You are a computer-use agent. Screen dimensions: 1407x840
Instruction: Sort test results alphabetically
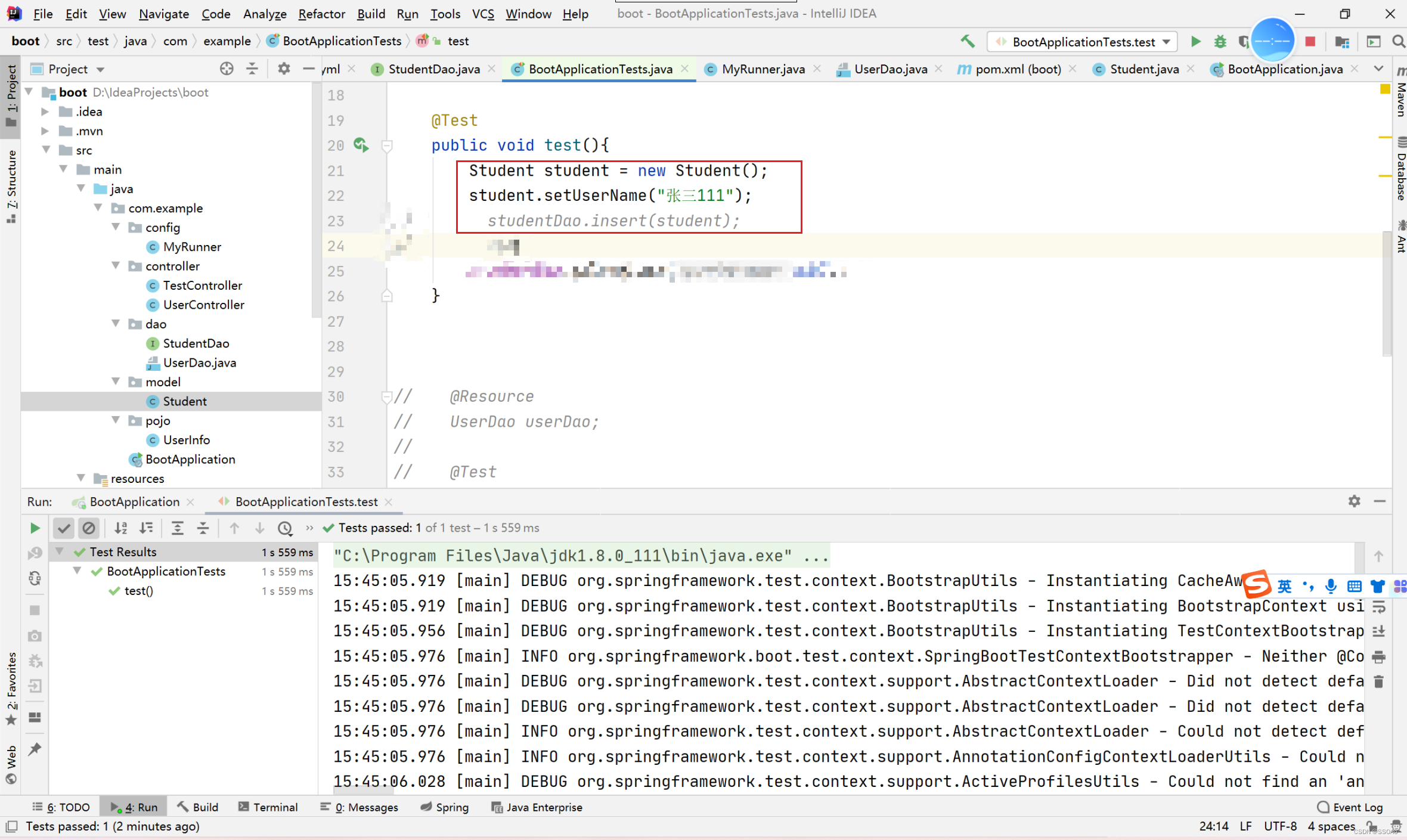pyautogui.click(x=121, y=528)
